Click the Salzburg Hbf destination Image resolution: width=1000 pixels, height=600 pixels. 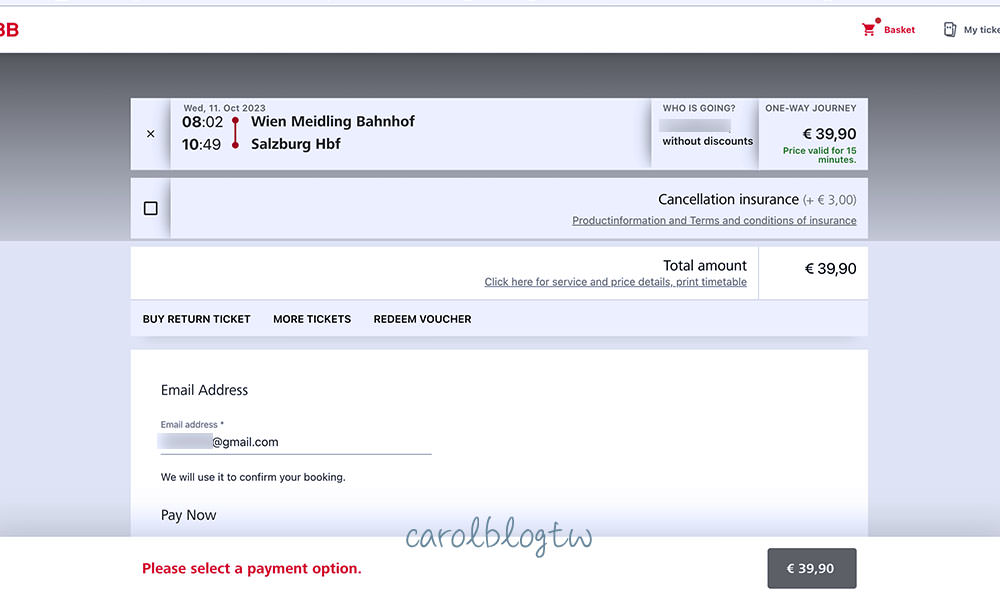[295, 144]
